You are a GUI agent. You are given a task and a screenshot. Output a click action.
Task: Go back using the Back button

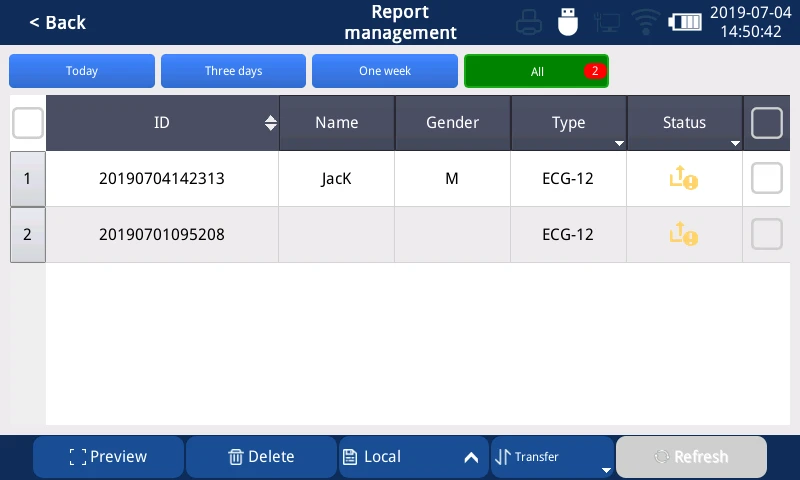pyautogui.click(x=58, y=22)
